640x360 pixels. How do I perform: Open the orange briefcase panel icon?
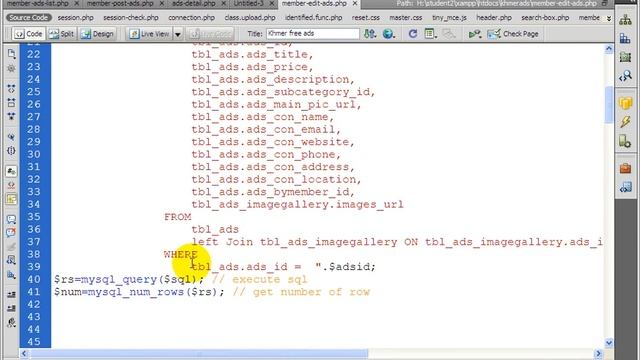(625, 168)
